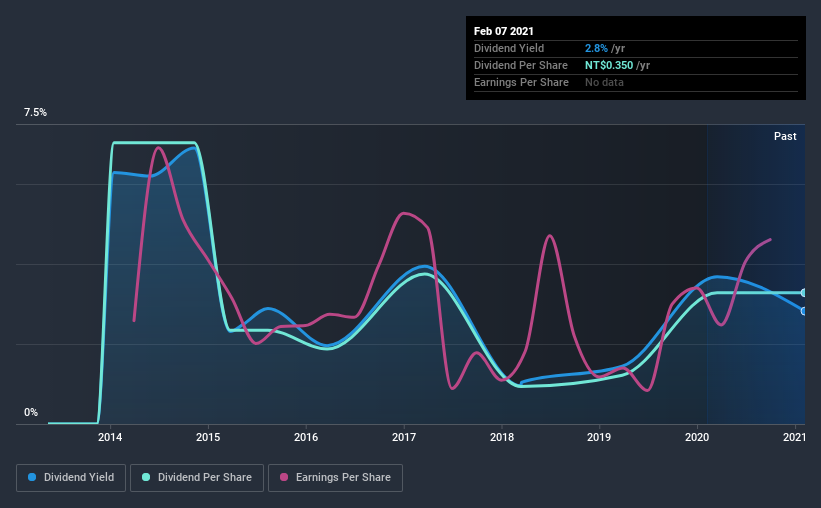Toggle the Earnings Per Share legend button
Screen dimensions: 821x508
336,478
